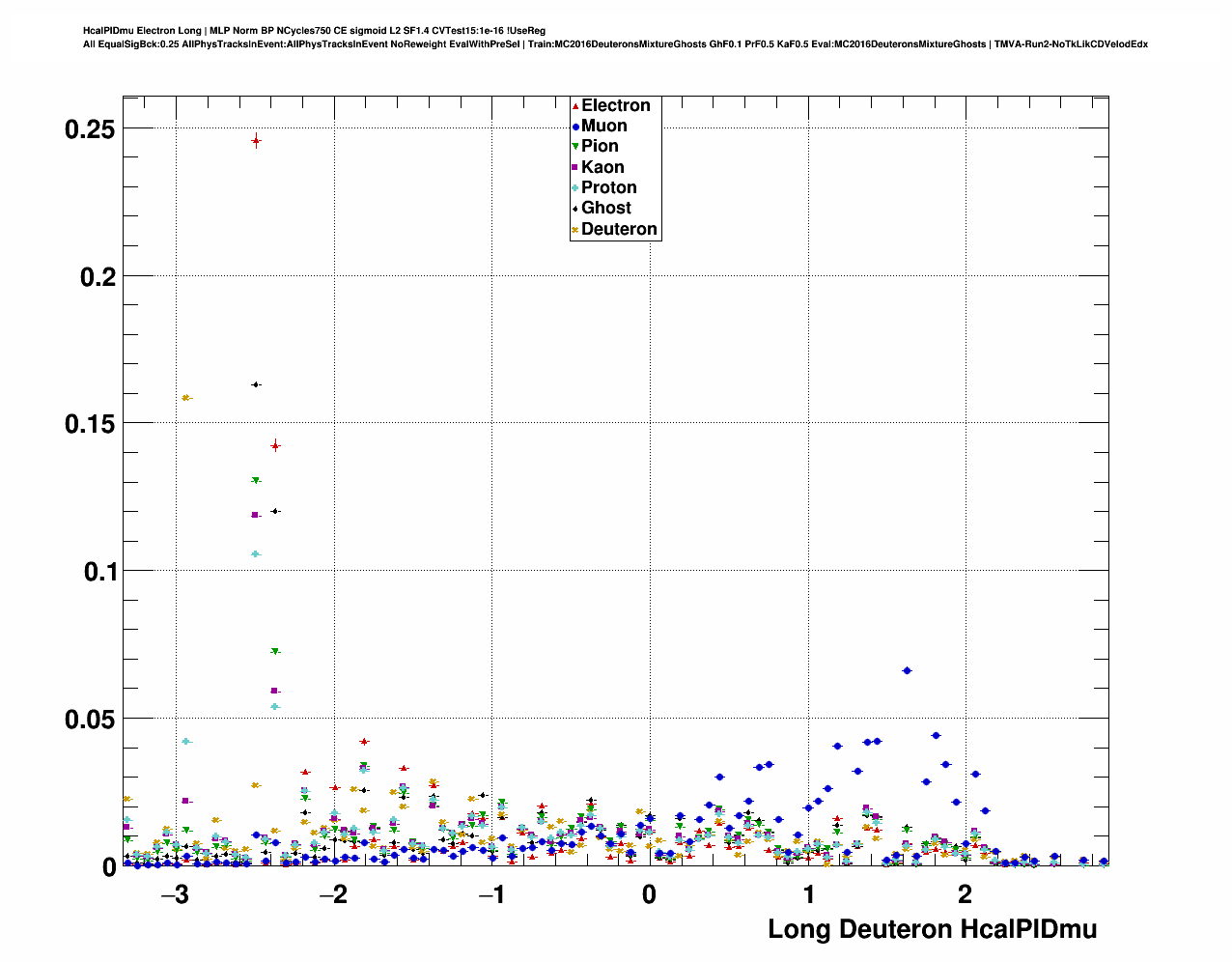Click the highest Electron data point near 0.25

click(x=256, y=141)
